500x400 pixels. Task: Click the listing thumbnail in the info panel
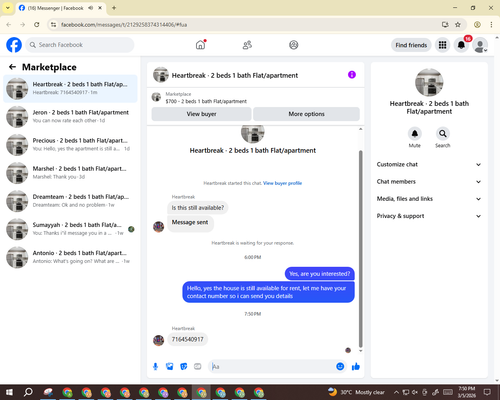429,82
